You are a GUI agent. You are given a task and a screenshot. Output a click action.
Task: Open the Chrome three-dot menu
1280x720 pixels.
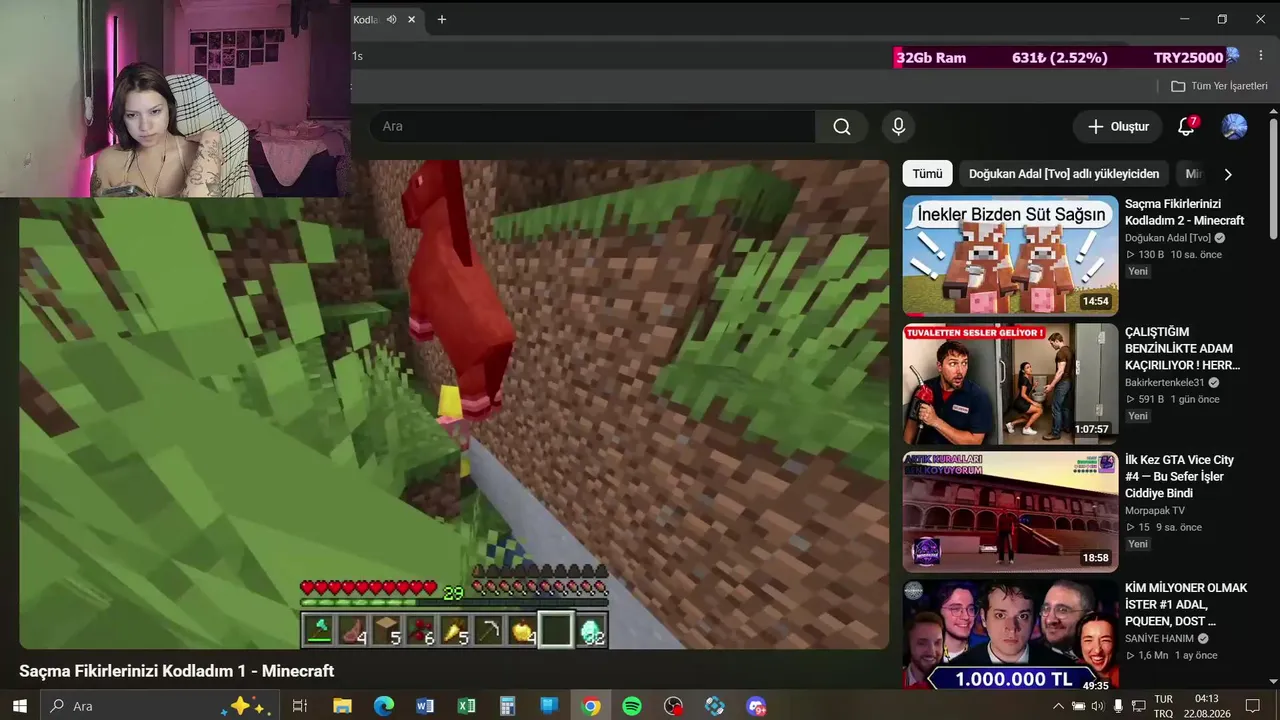1260,56
